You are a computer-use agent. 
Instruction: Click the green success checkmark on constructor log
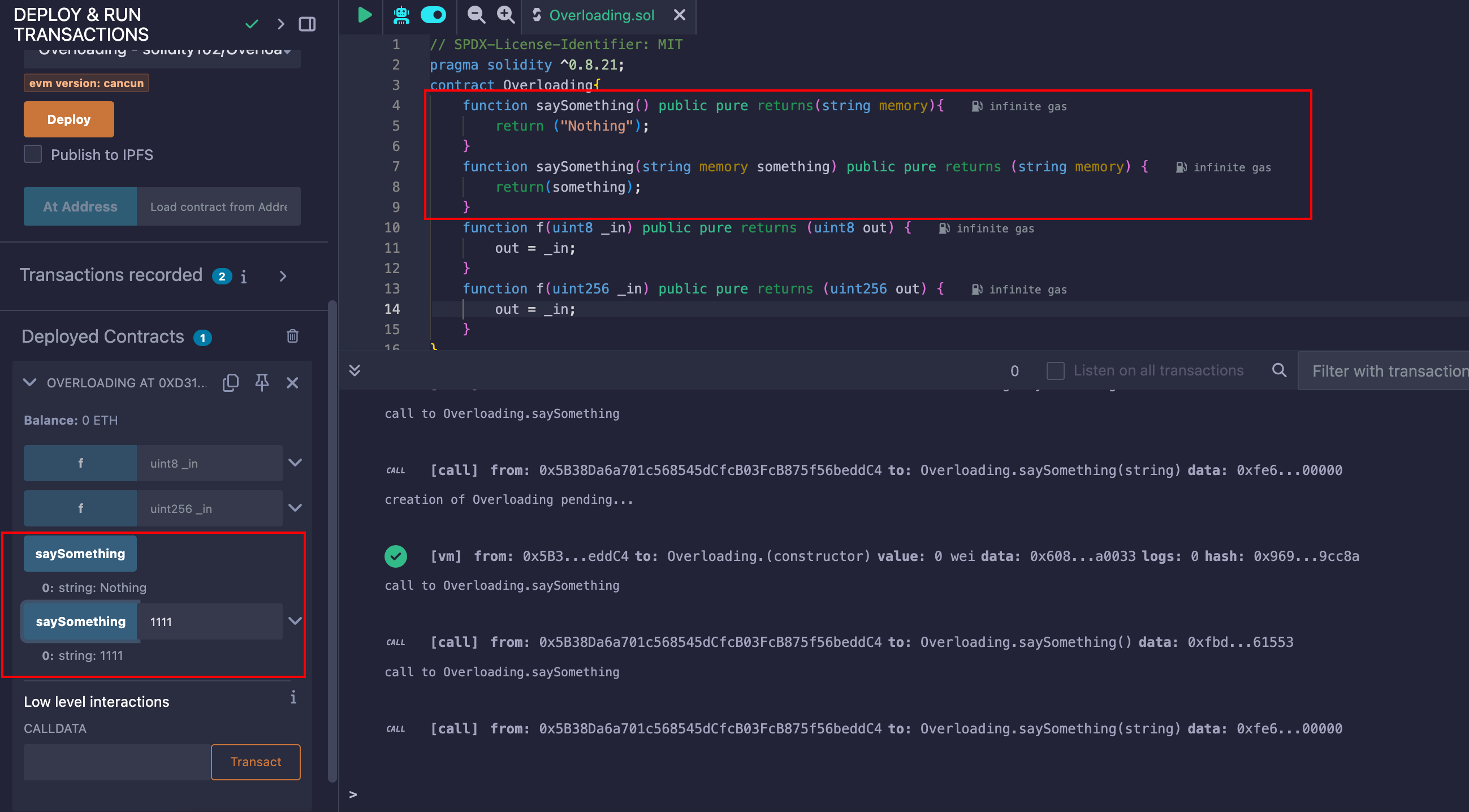396,556
